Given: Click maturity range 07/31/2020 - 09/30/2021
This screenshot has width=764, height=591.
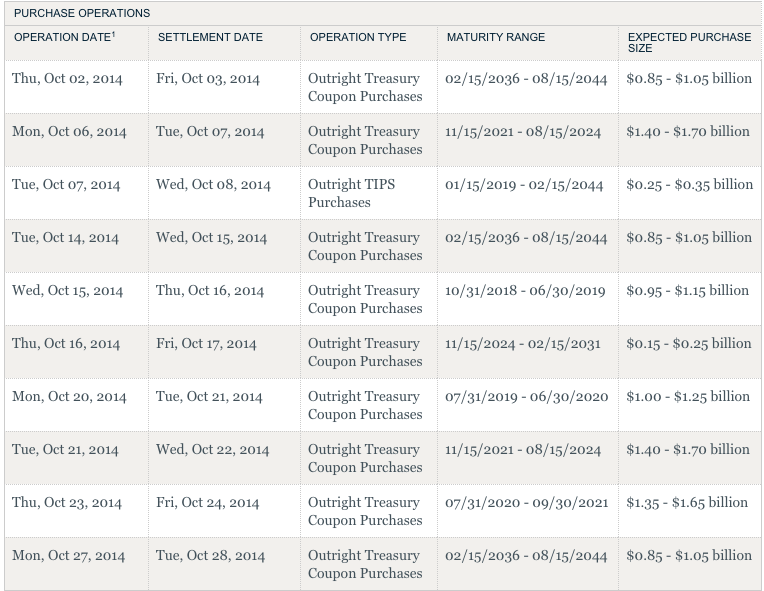Looking at the screenshot, I should point(526,503).
